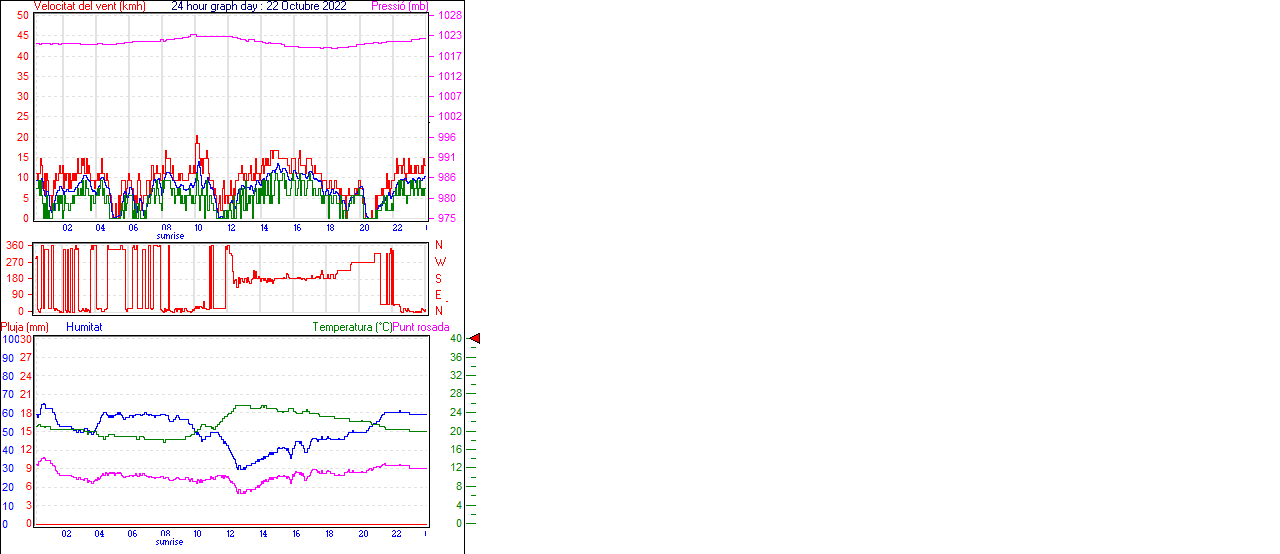1280x554 pixels.
Task: Click the 360 value on wind direction axis
Action: pos(15,245)
